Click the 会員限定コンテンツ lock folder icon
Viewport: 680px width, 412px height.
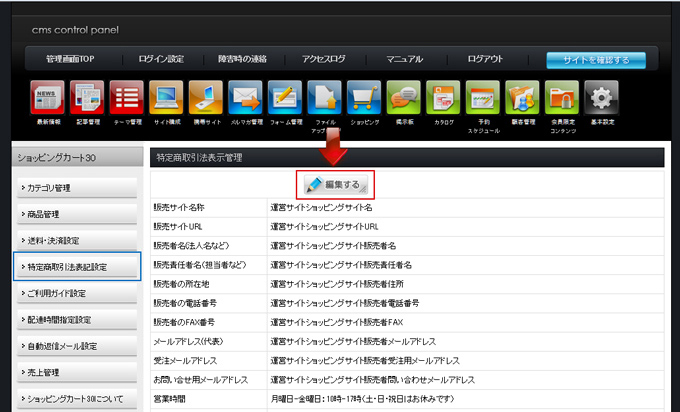[x=561, y=98]
